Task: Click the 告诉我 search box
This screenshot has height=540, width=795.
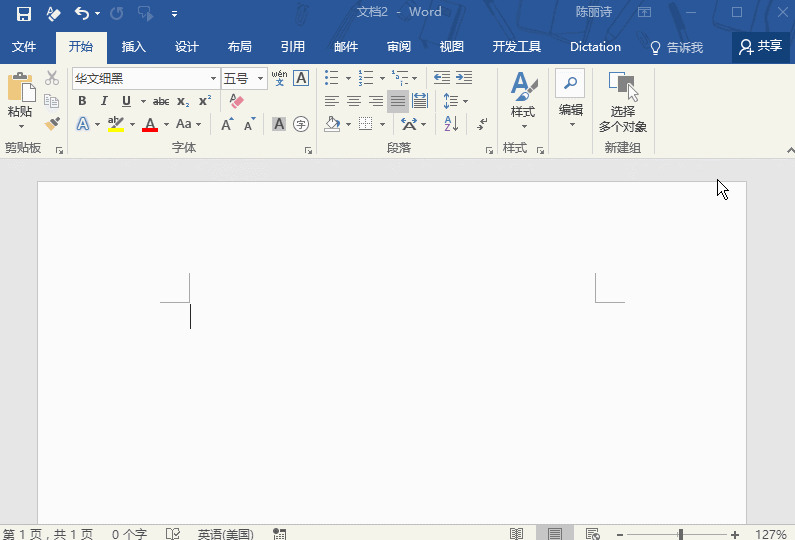Action: (x=677, y=47)
